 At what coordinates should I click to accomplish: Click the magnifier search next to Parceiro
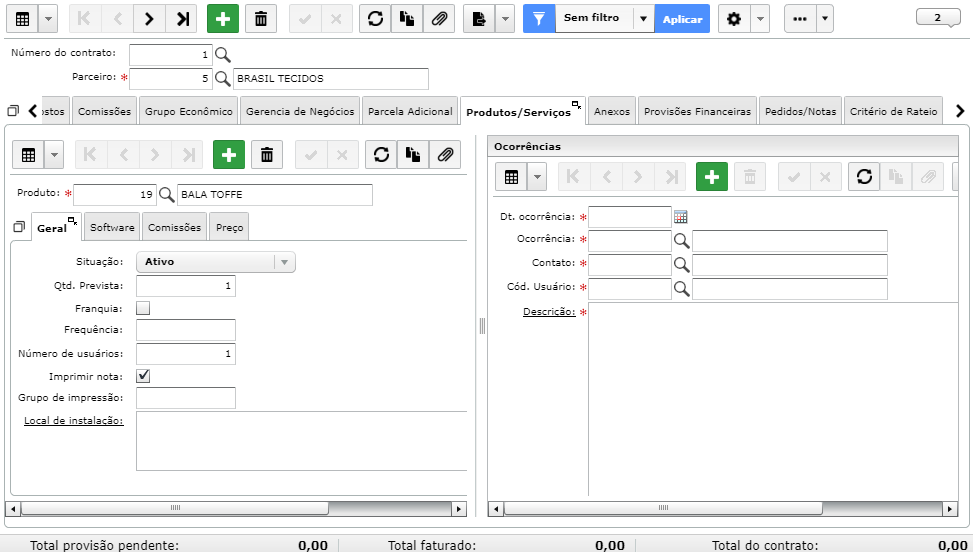pos(222,79)
